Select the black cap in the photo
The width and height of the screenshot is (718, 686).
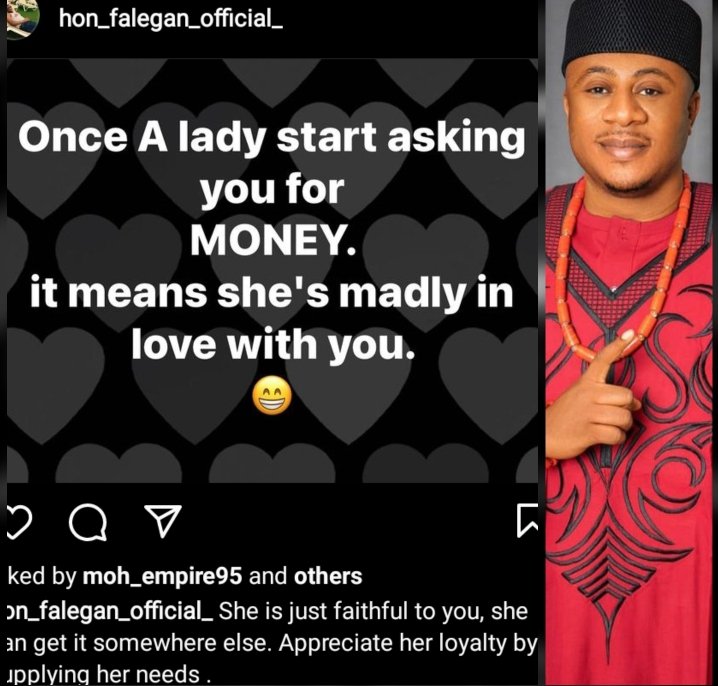tap(632, 39)
